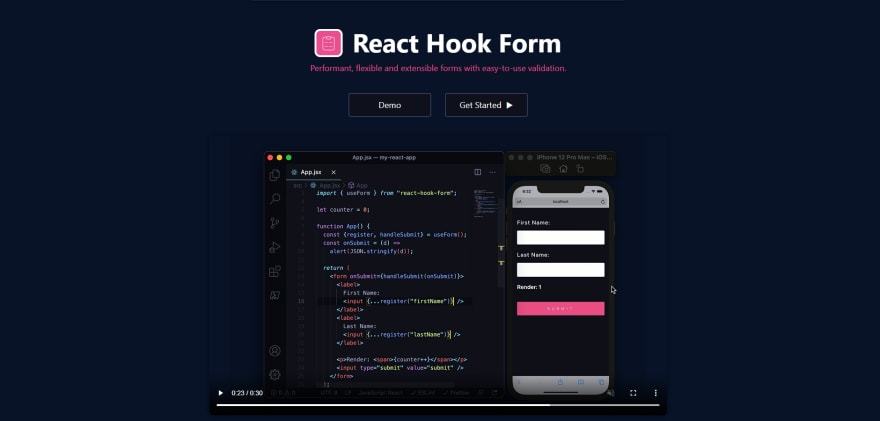The height and width of the screenshot is (421, 880).
Task: Click the 'App' symbol breadcrumb
Action: coord(358,185)
